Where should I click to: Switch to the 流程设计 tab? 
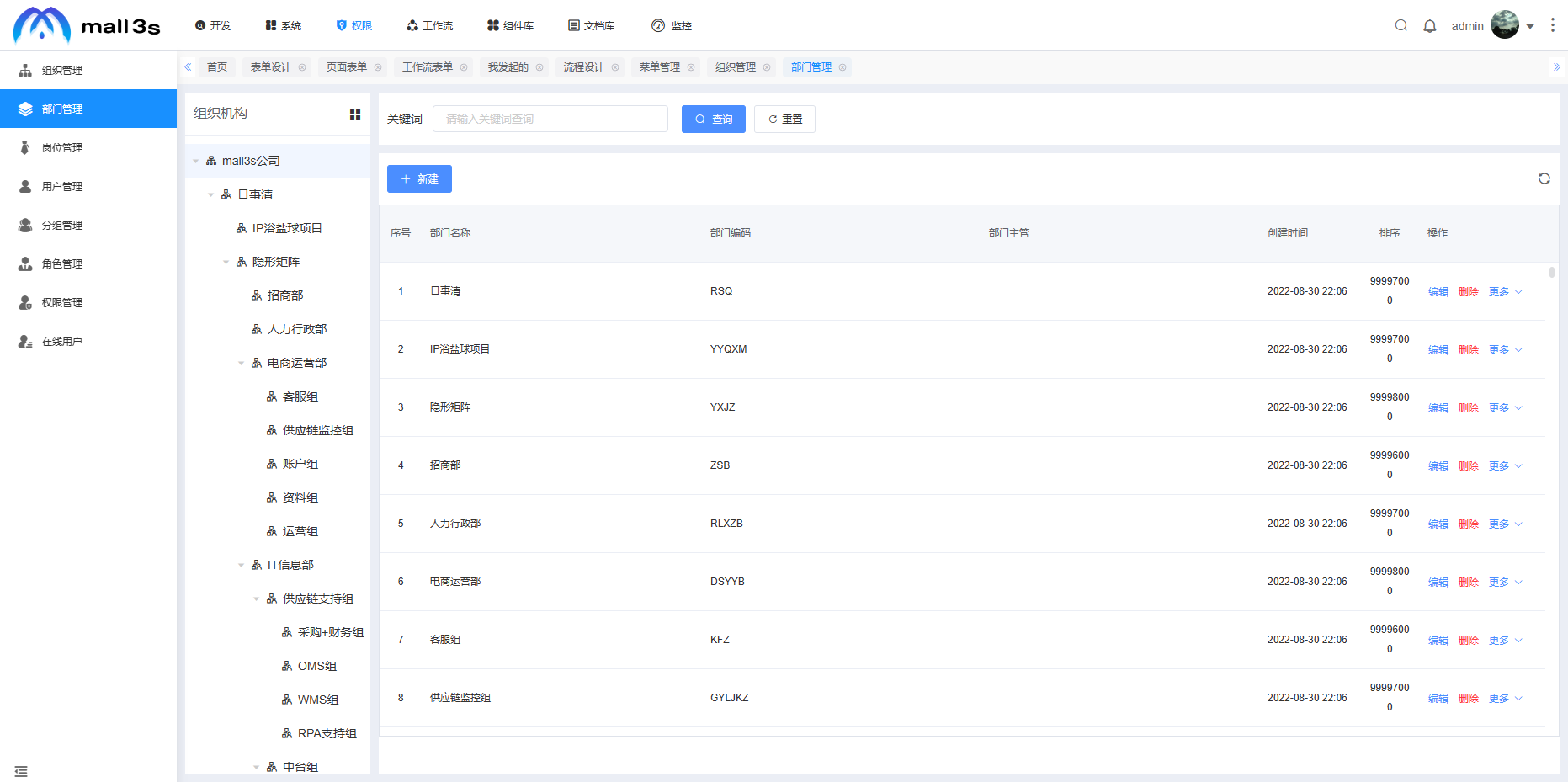click(583, 67)
